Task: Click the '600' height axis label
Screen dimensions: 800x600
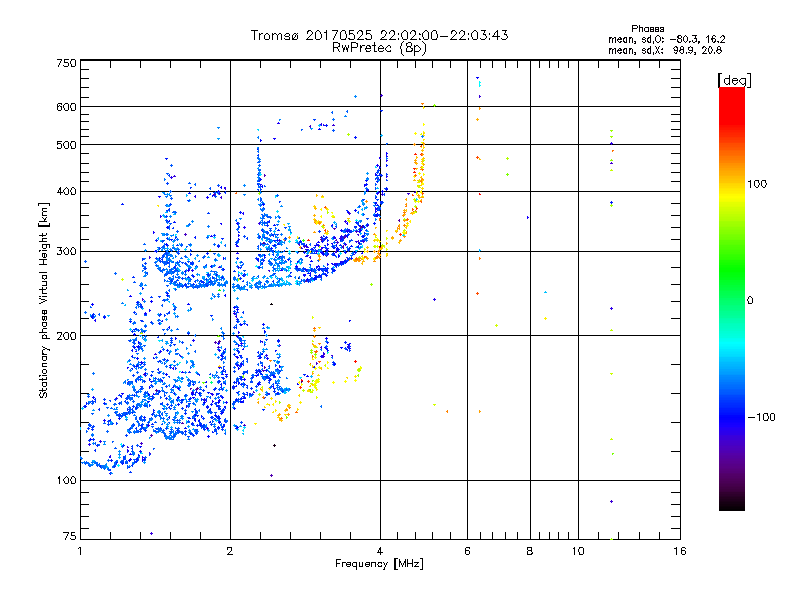Action: point(66,107)
